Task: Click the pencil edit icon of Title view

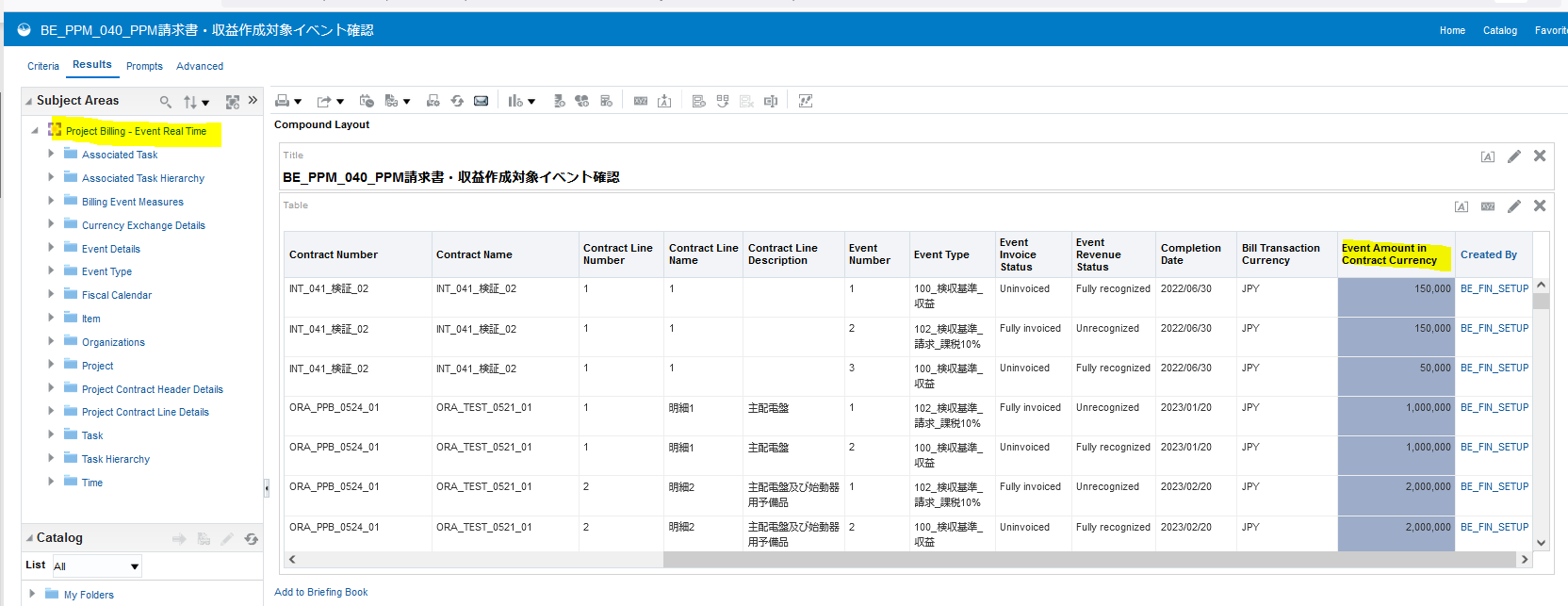Action: 1514,156
